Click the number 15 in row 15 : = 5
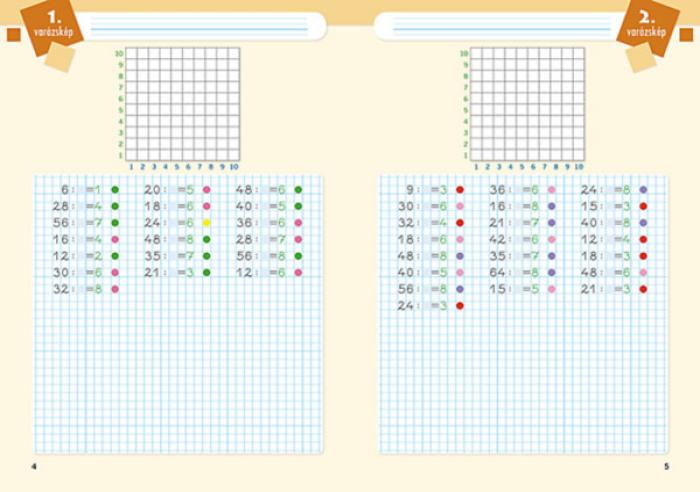The width and height of the screenshot is (700, 492). [x=497, y=289]
